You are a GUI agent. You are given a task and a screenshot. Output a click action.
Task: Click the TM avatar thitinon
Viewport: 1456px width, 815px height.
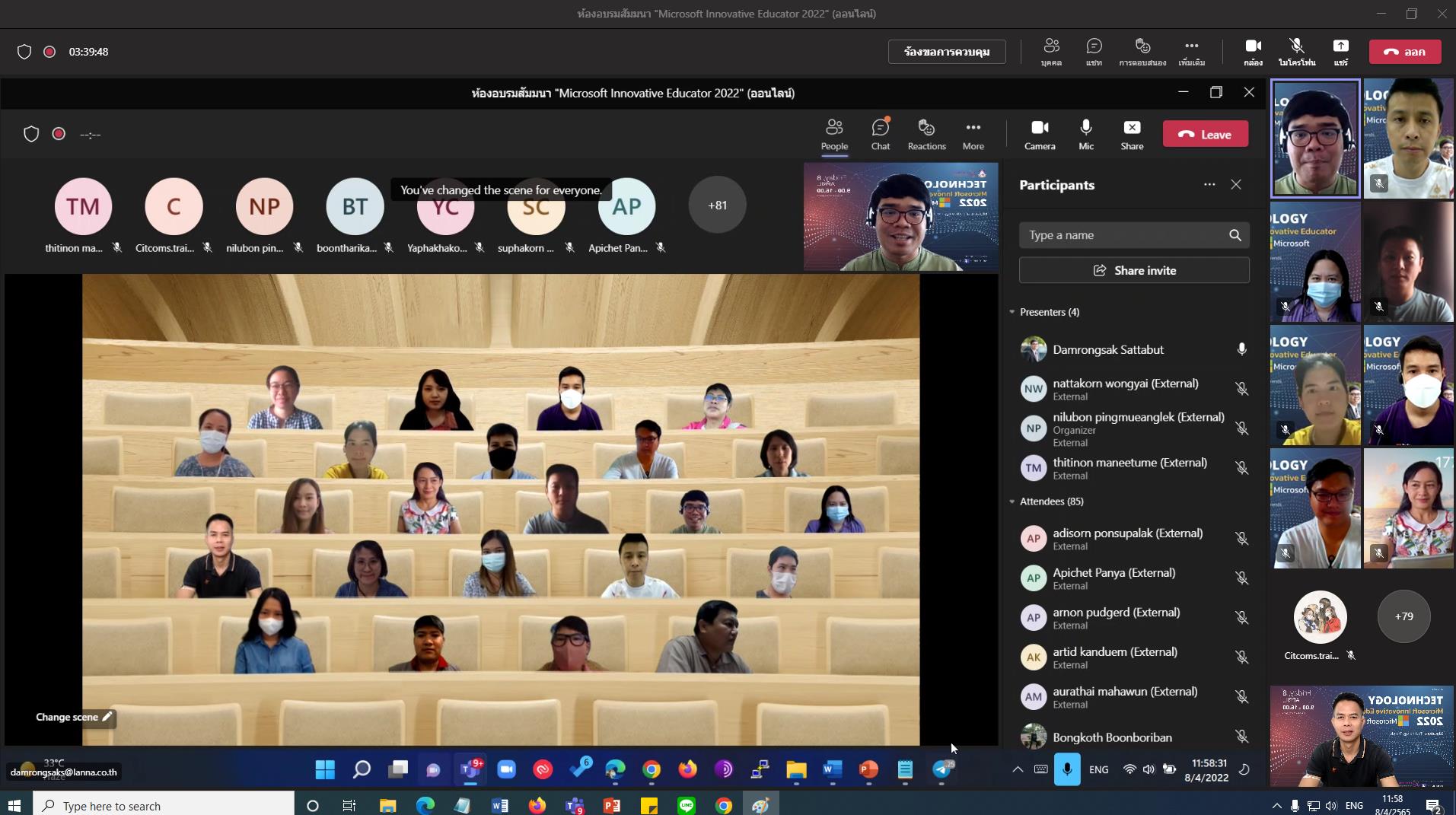click(83, 206)
